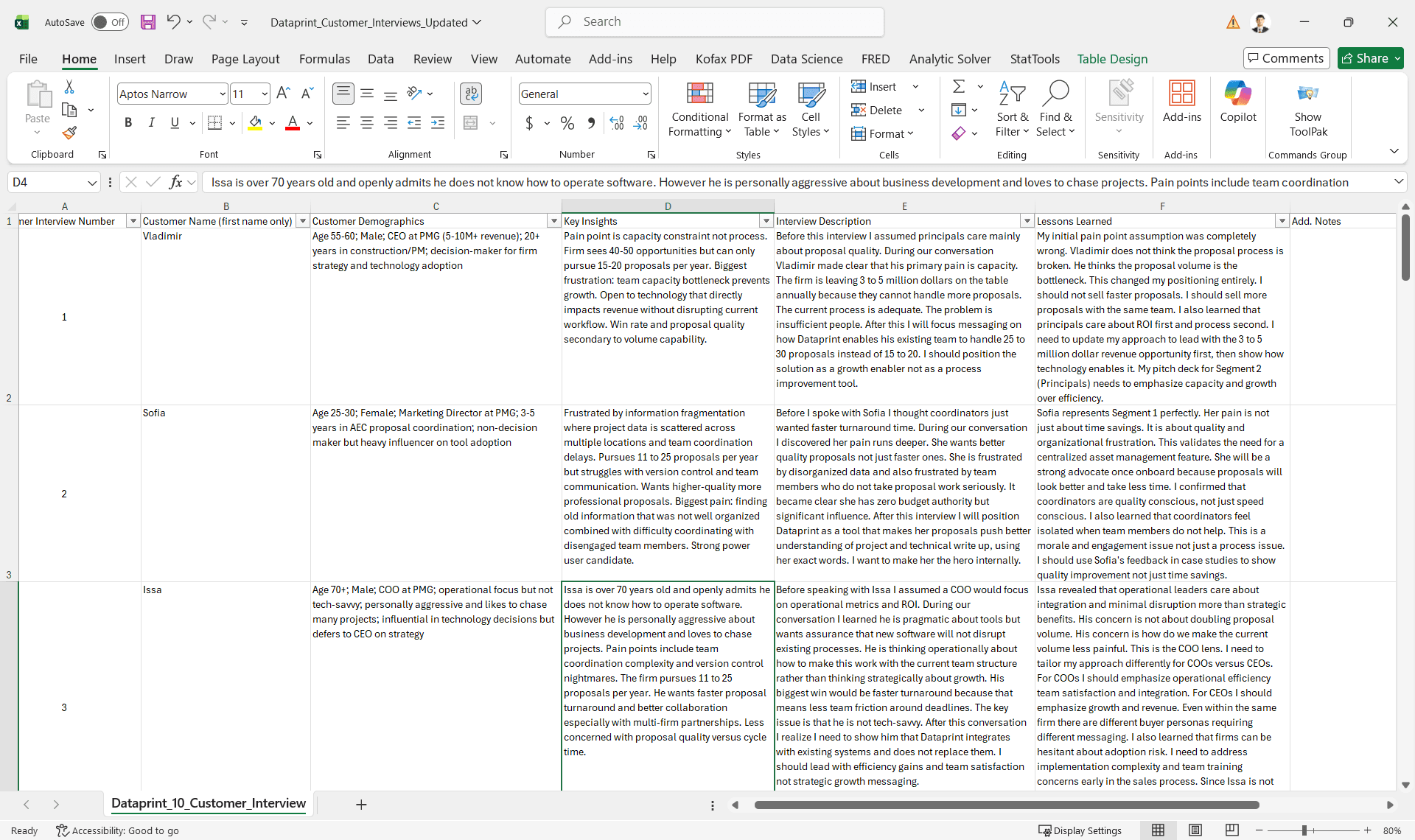Click the Add-ins ribbon icon
This screenshot has height=840, width=1415.
(1182, 102)
